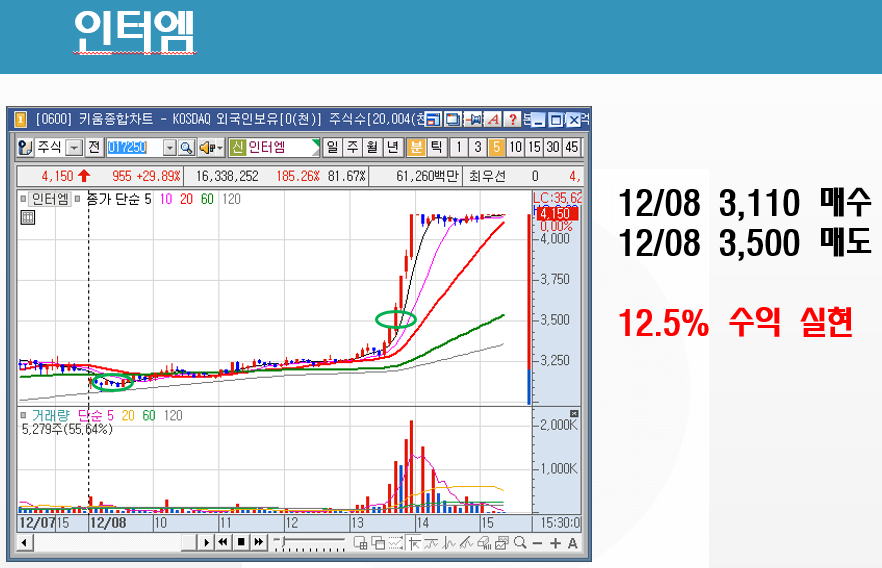Viewport: 882px width, 568px height.
Task: Click the bottom toolbar magnifier zoom icon
Action: [x=520, y=543]
